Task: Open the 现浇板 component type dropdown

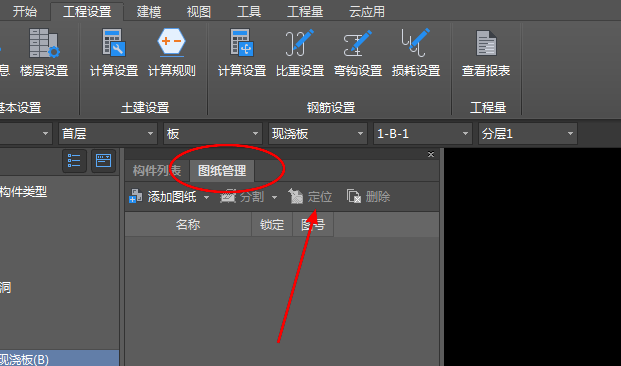Action: click(x=318, y=133)
